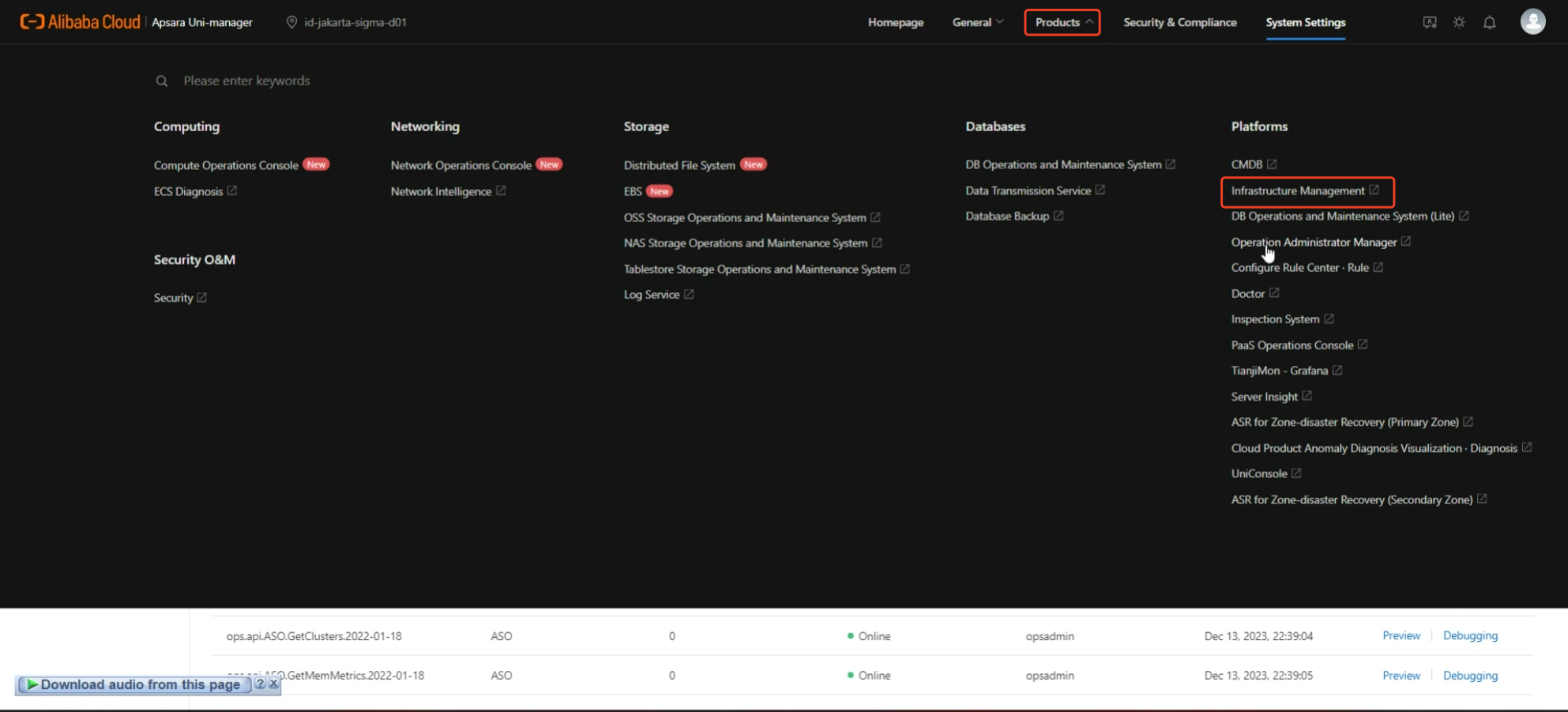Open OSS Storage Operations and Maintenance System
This screenshot has height=712, width=1568.
[x=745, y=217]
